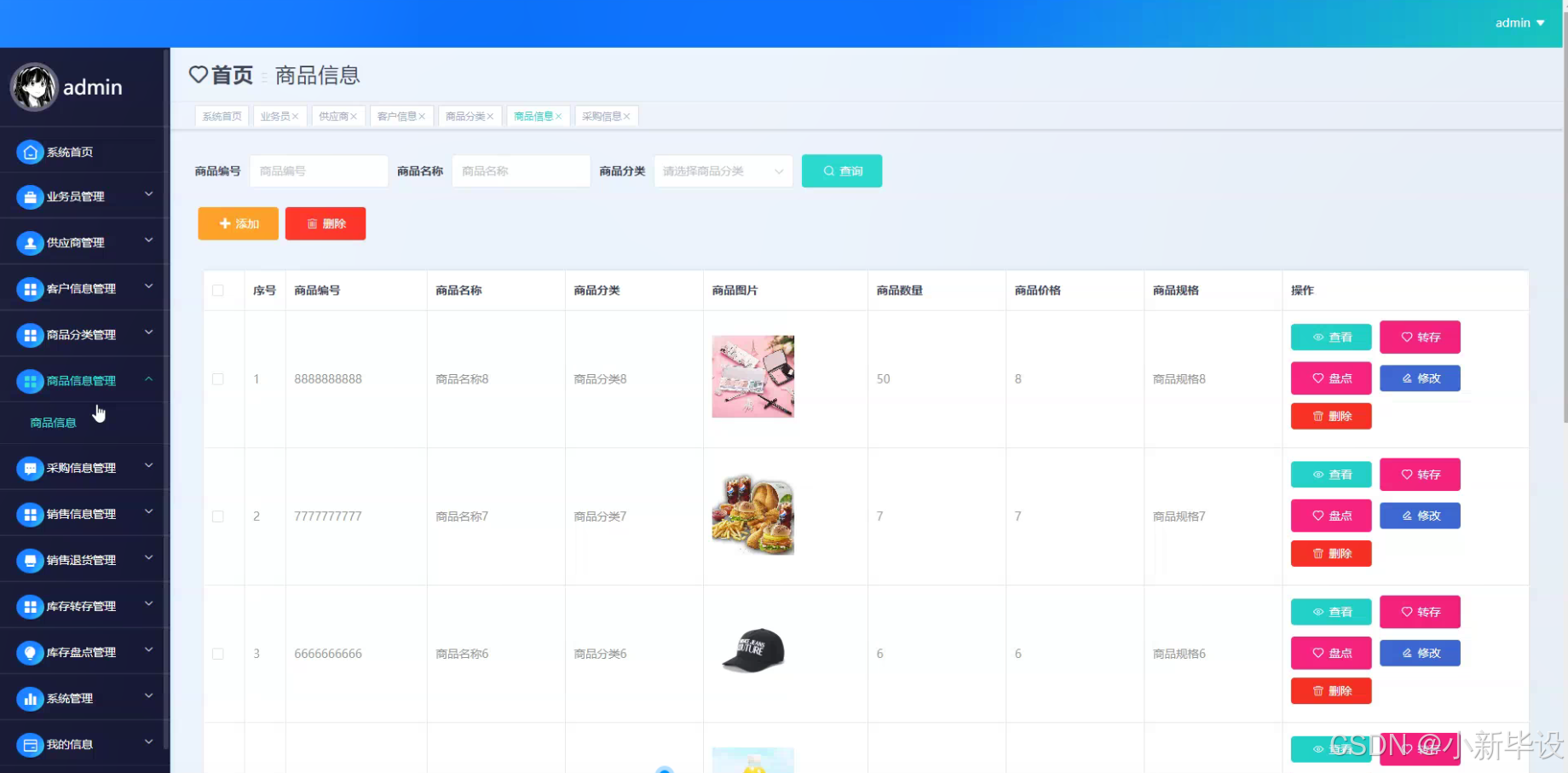Click the 业务员管理 briefcase icon

point(30,197)
